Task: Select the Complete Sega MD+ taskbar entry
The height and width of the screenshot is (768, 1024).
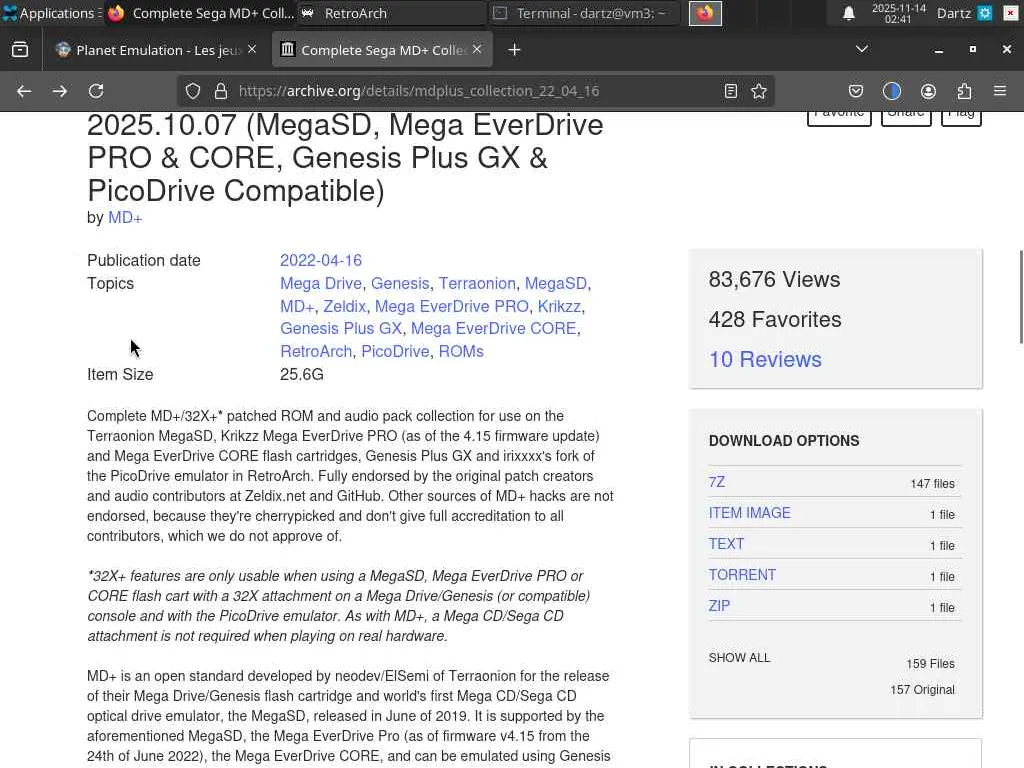Action: point(201,13)
